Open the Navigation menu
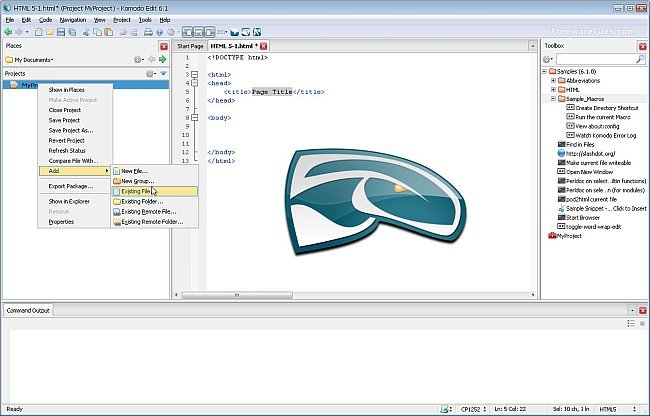650x416 pixels. click(73, 20)
